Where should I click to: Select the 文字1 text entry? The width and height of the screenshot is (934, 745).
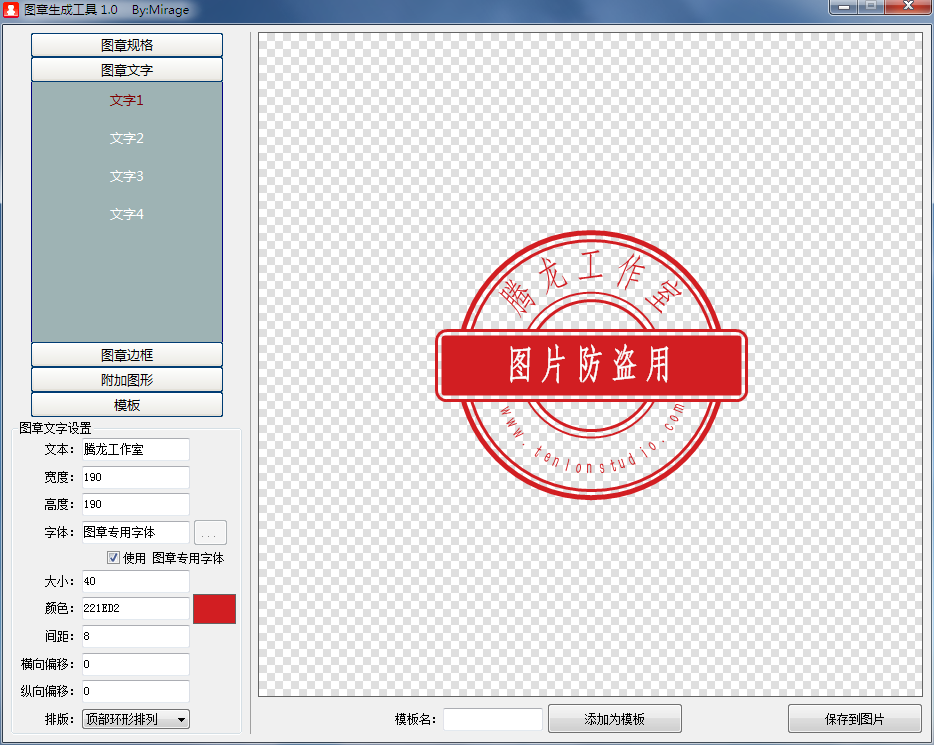126,100
